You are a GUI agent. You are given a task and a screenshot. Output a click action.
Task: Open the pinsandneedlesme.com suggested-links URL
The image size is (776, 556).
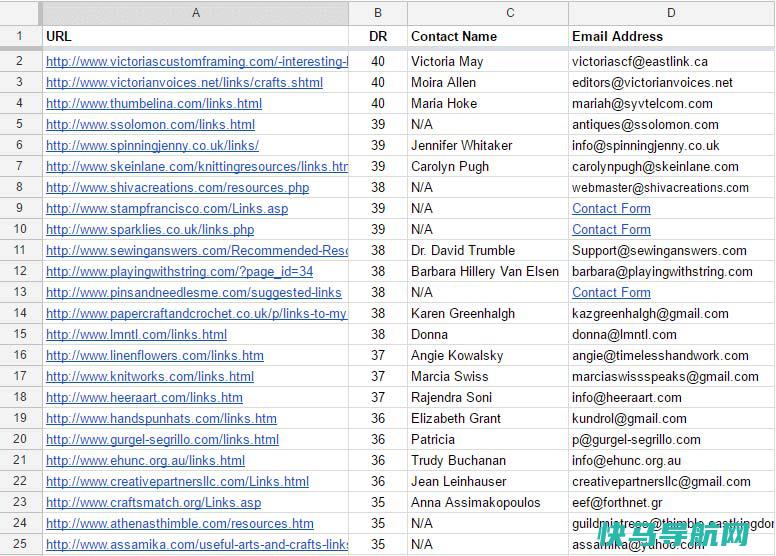[x=194, y=293]
